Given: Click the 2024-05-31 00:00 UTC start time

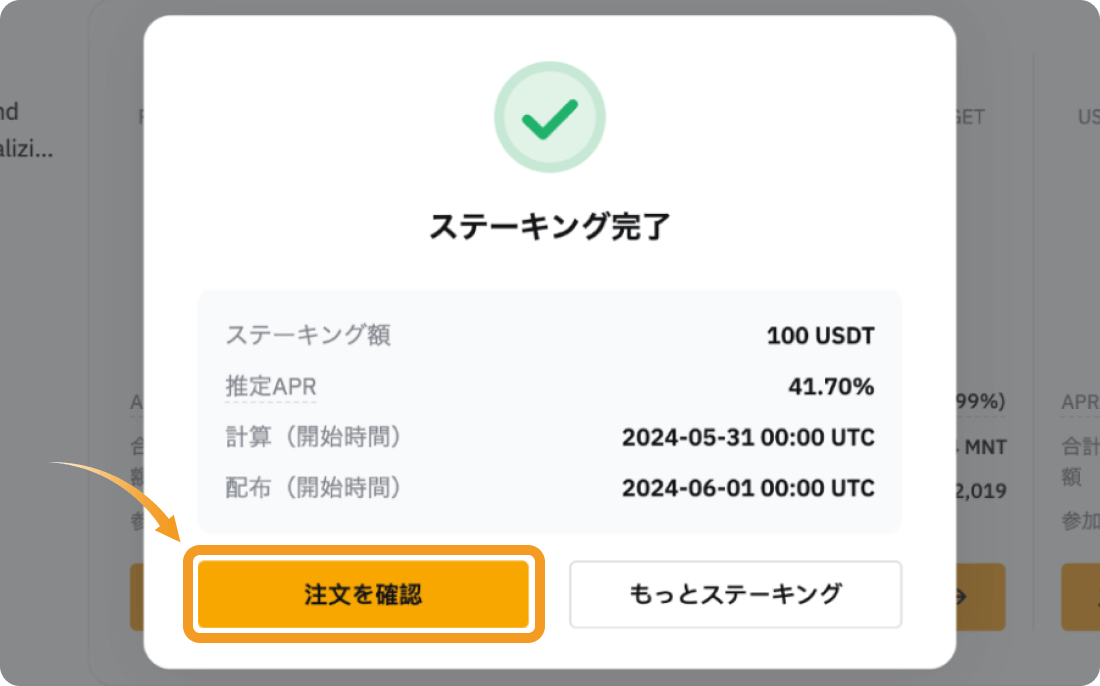Looking at the screenshot, I should [x=749, y=437].
